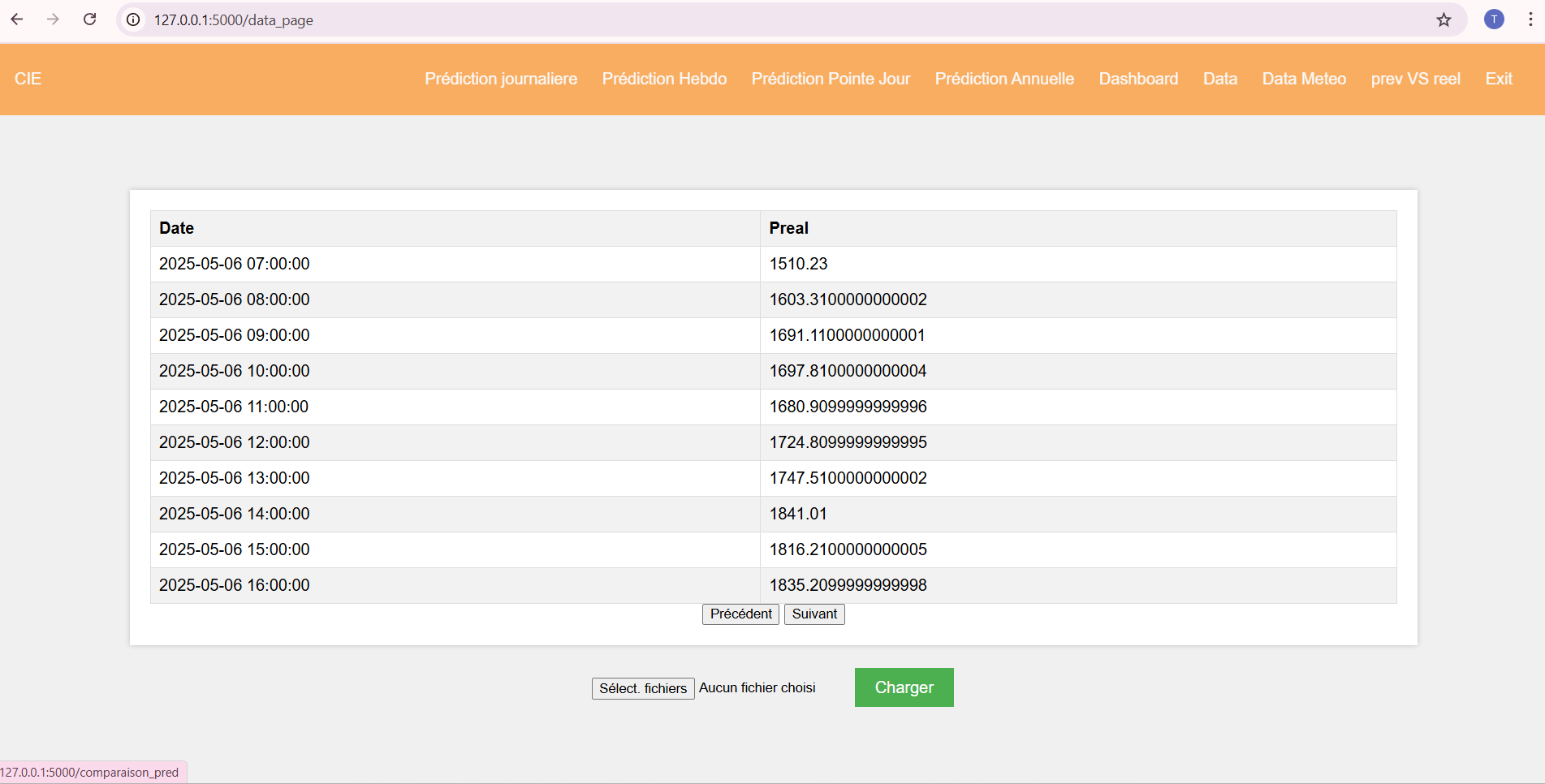Go to Prédiction Hebdo in navbar
This screenshot has width=1545, height=784.
(664, 79)
